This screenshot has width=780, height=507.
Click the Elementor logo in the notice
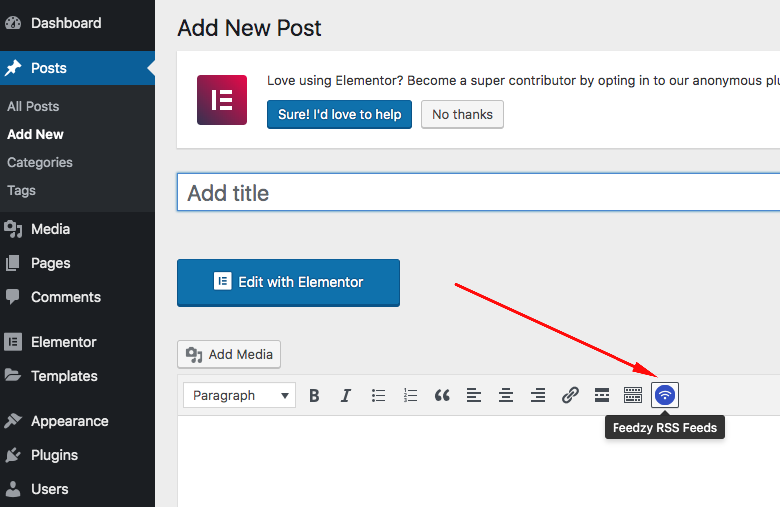click(x=222, y=100)
